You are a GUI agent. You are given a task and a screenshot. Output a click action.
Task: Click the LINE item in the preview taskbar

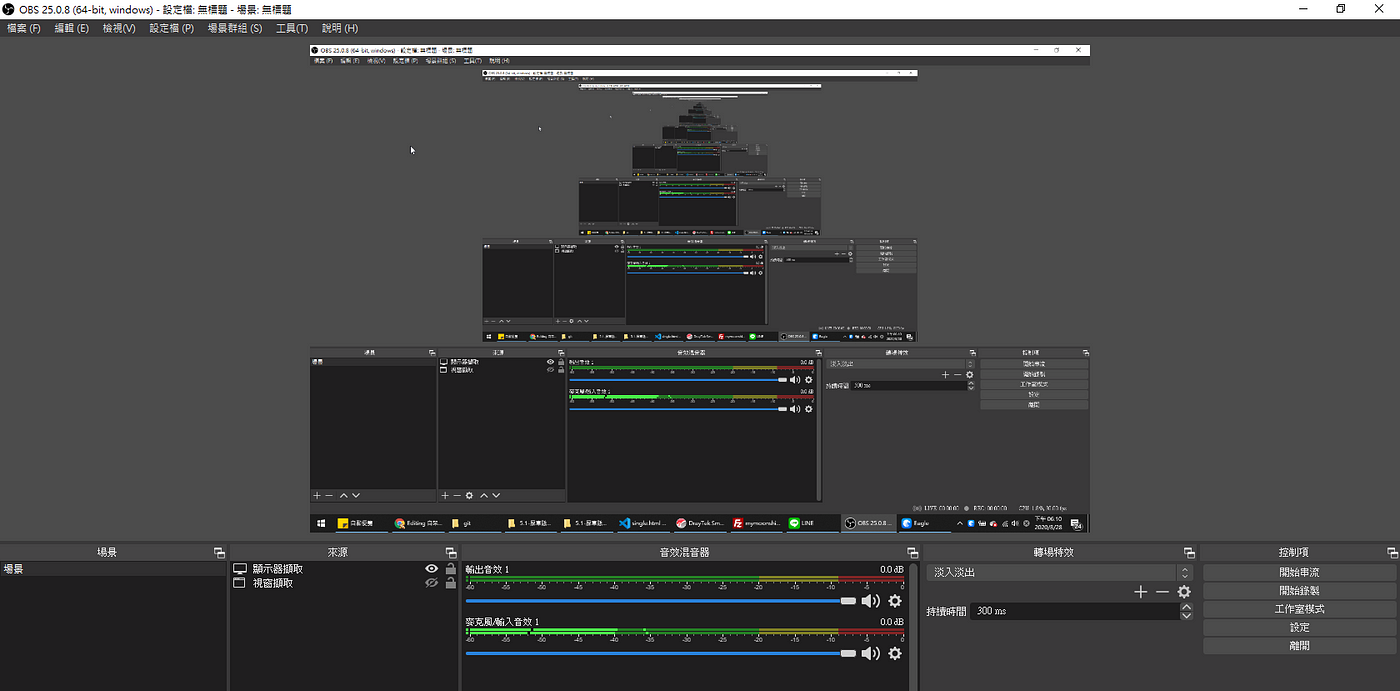pos(811,523)
